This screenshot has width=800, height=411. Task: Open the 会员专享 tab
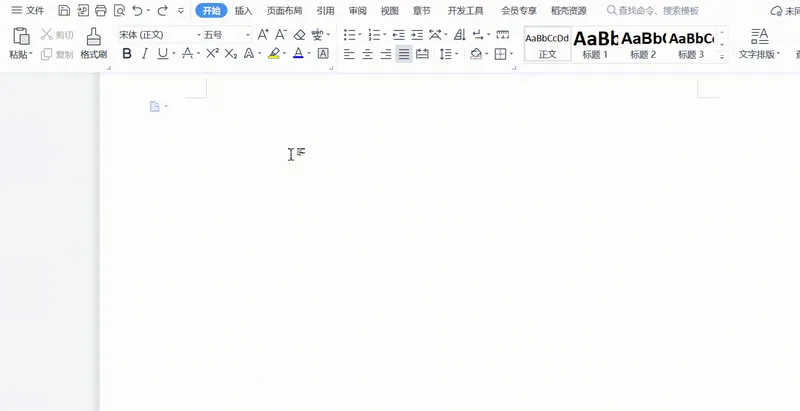[x=518, y=11]
